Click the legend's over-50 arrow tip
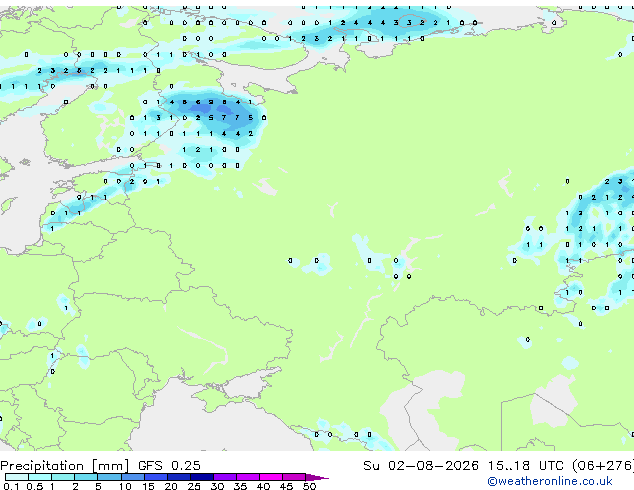The height and width of the screenshot is (490, 634). pos(317,477)
